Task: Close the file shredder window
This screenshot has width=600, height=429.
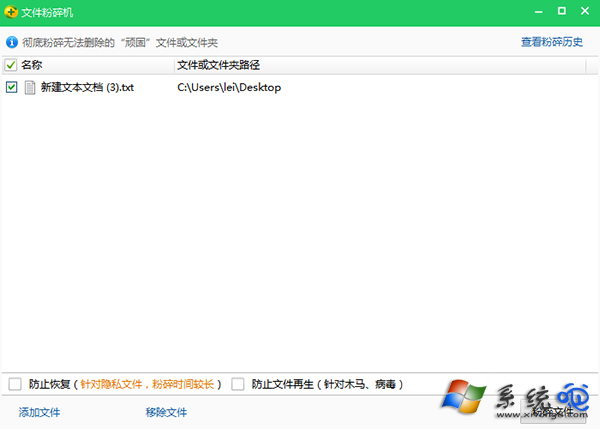Action: pos(587,12)
